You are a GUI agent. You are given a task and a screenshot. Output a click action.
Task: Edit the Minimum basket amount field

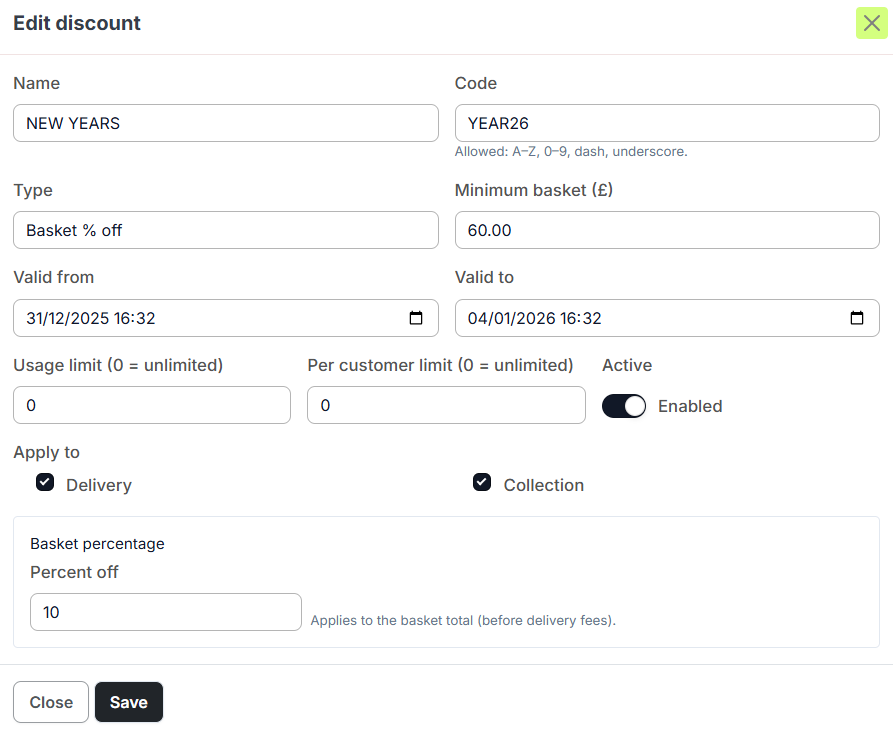[x=667, y=230]
